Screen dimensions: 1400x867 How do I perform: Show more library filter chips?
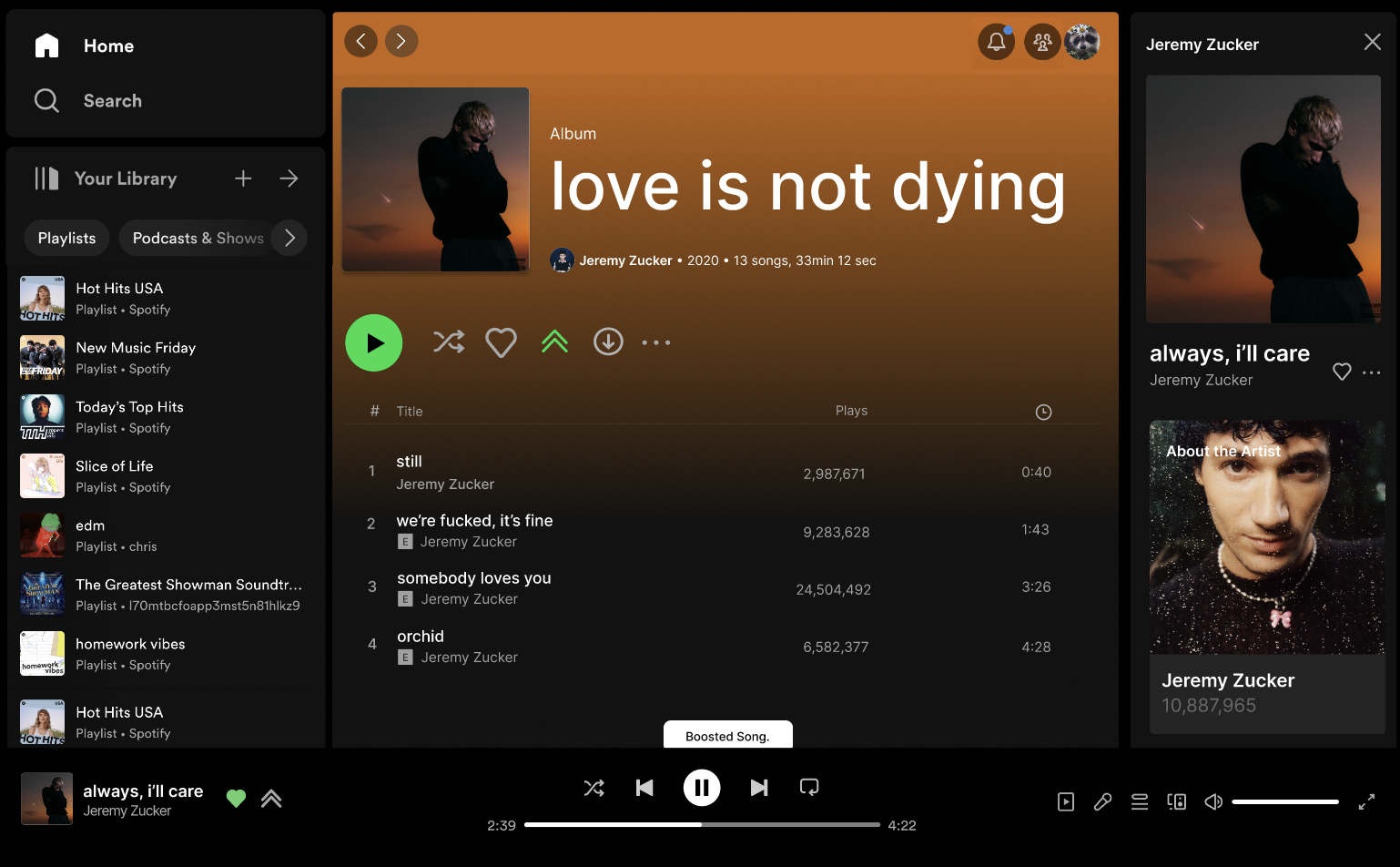coord(289,238)
